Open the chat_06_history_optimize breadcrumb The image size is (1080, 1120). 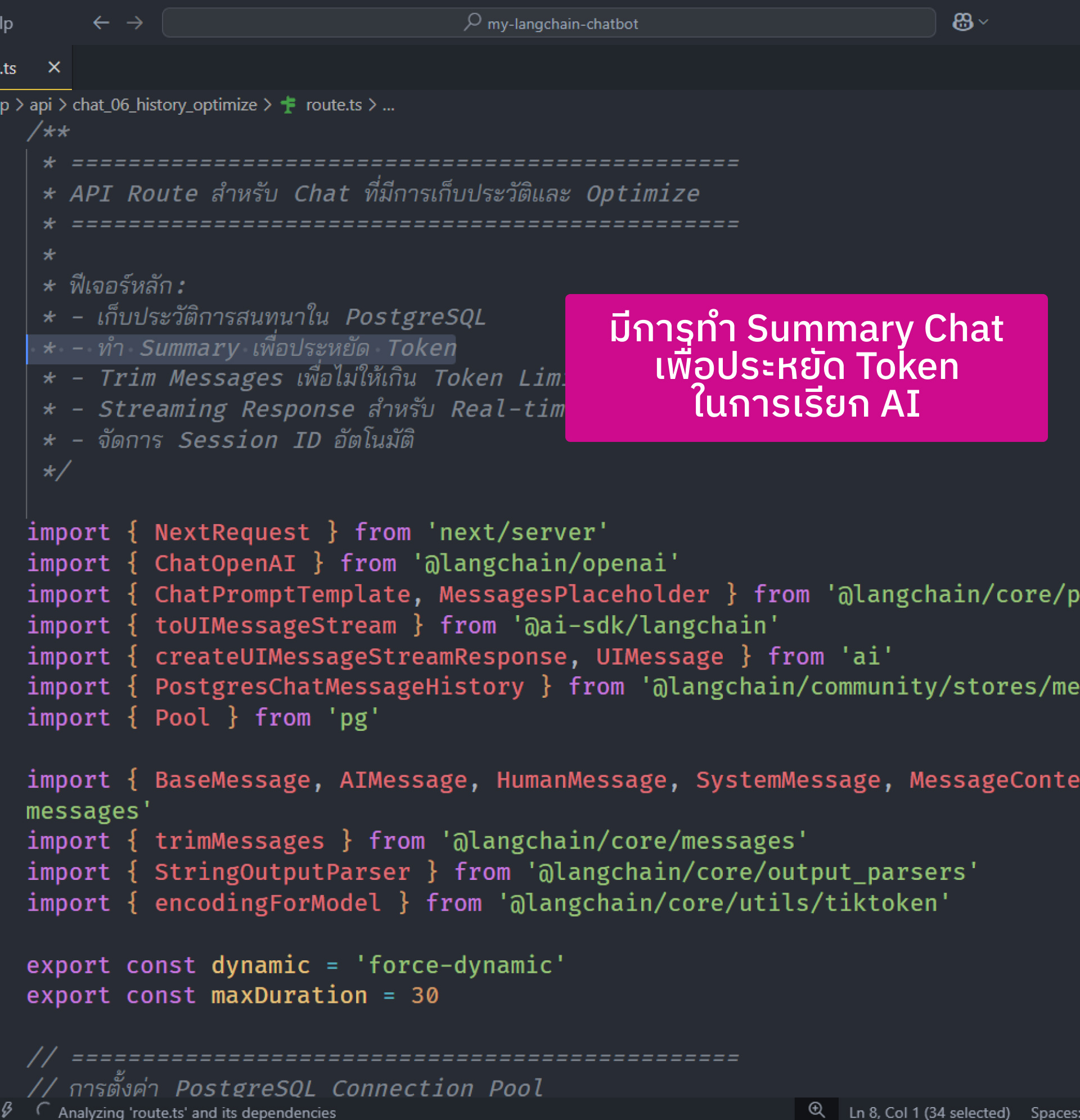165,105
